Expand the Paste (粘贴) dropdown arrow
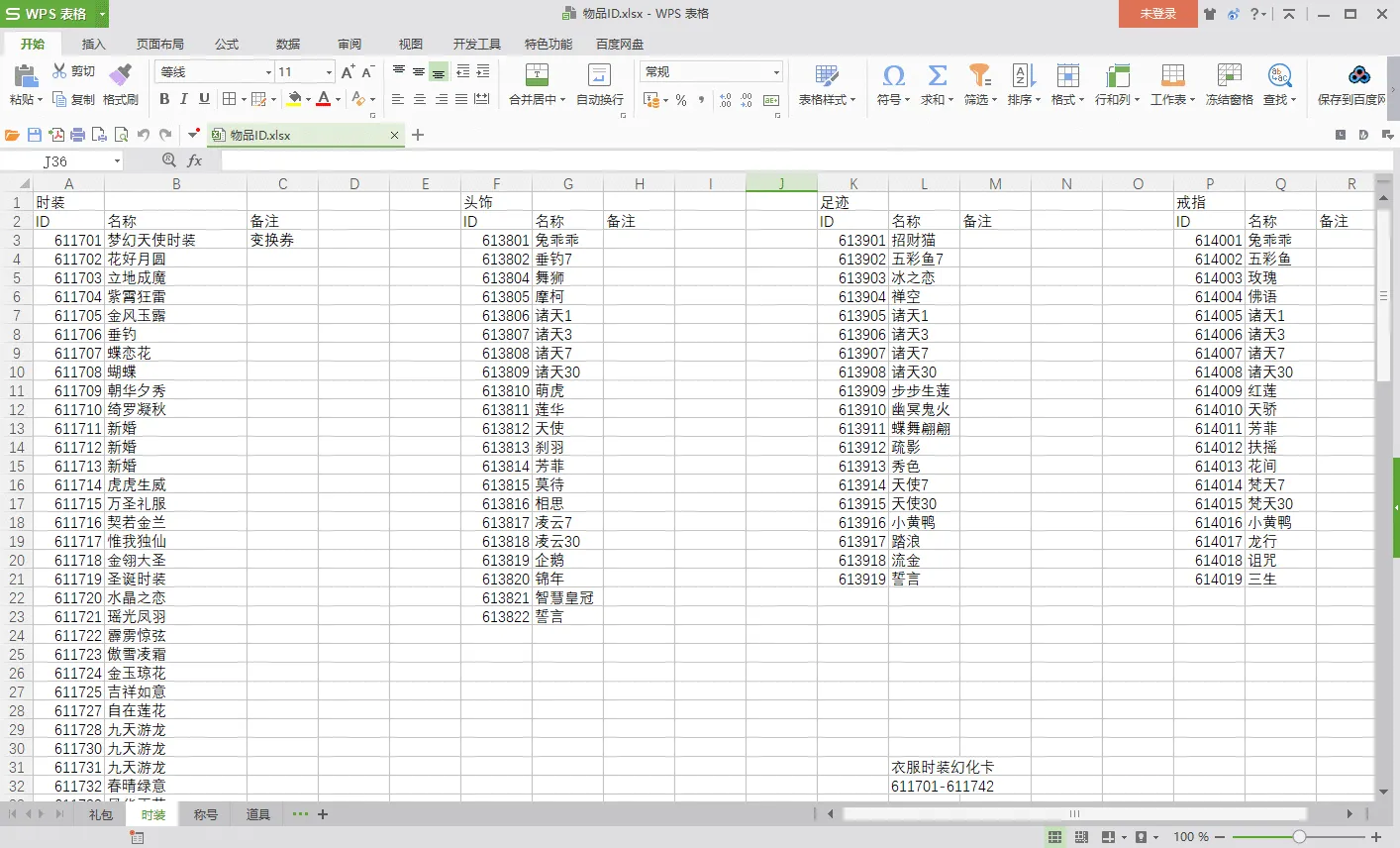 41,100
